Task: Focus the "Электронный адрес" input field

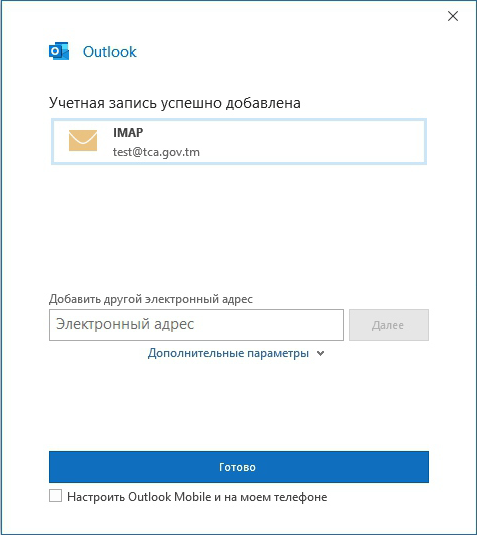Action: point(196,325)
